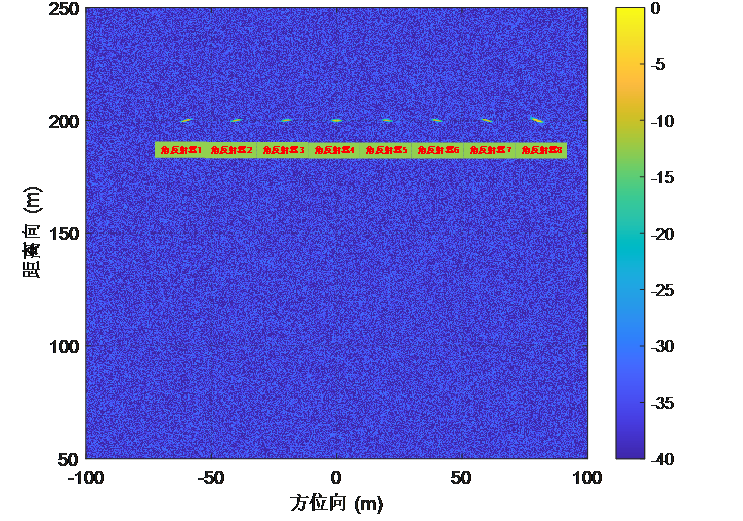Click the bright target spot above 角反射器8

coord(537,120)
